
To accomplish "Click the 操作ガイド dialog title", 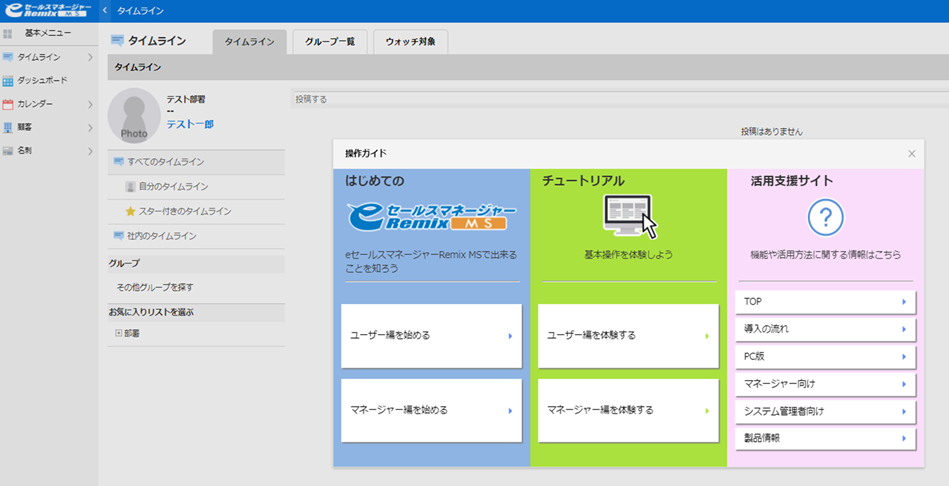I will [x=366, y=154].
